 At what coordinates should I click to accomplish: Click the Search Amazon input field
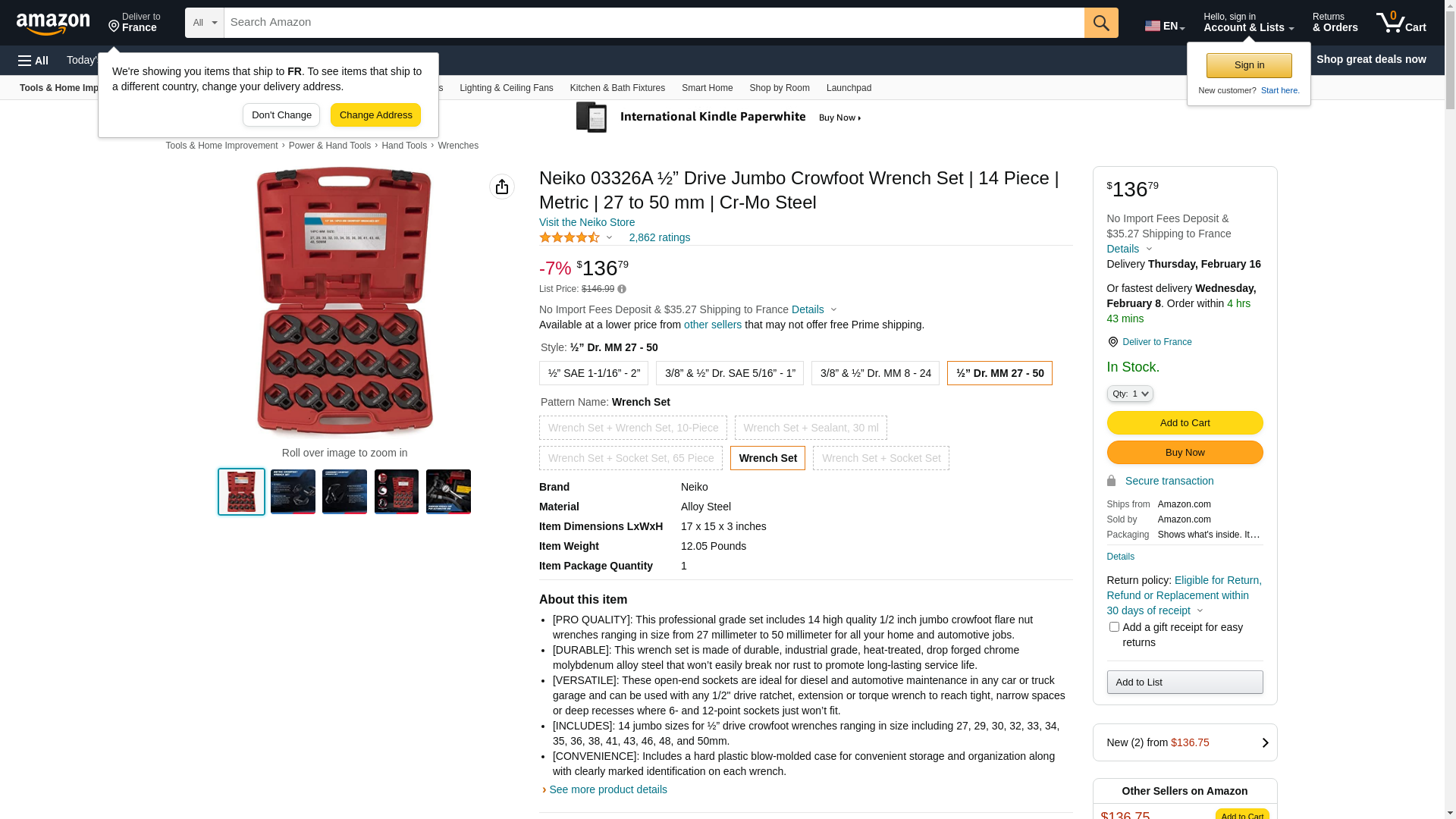click(x=654, y=23)
